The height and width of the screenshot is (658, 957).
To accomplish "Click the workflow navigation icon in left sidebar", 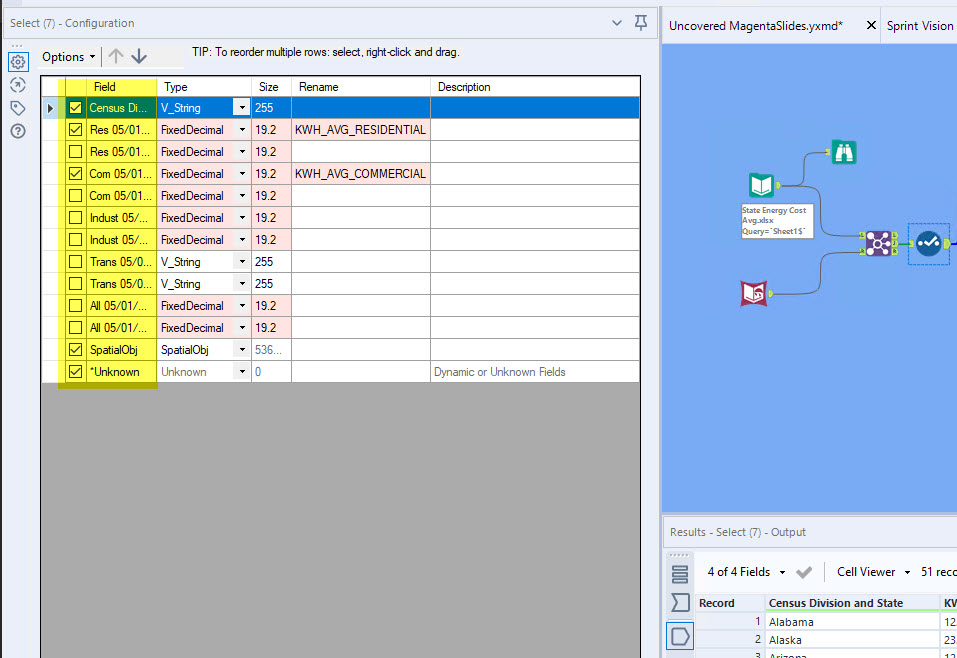I will click(x=17, y=85).
